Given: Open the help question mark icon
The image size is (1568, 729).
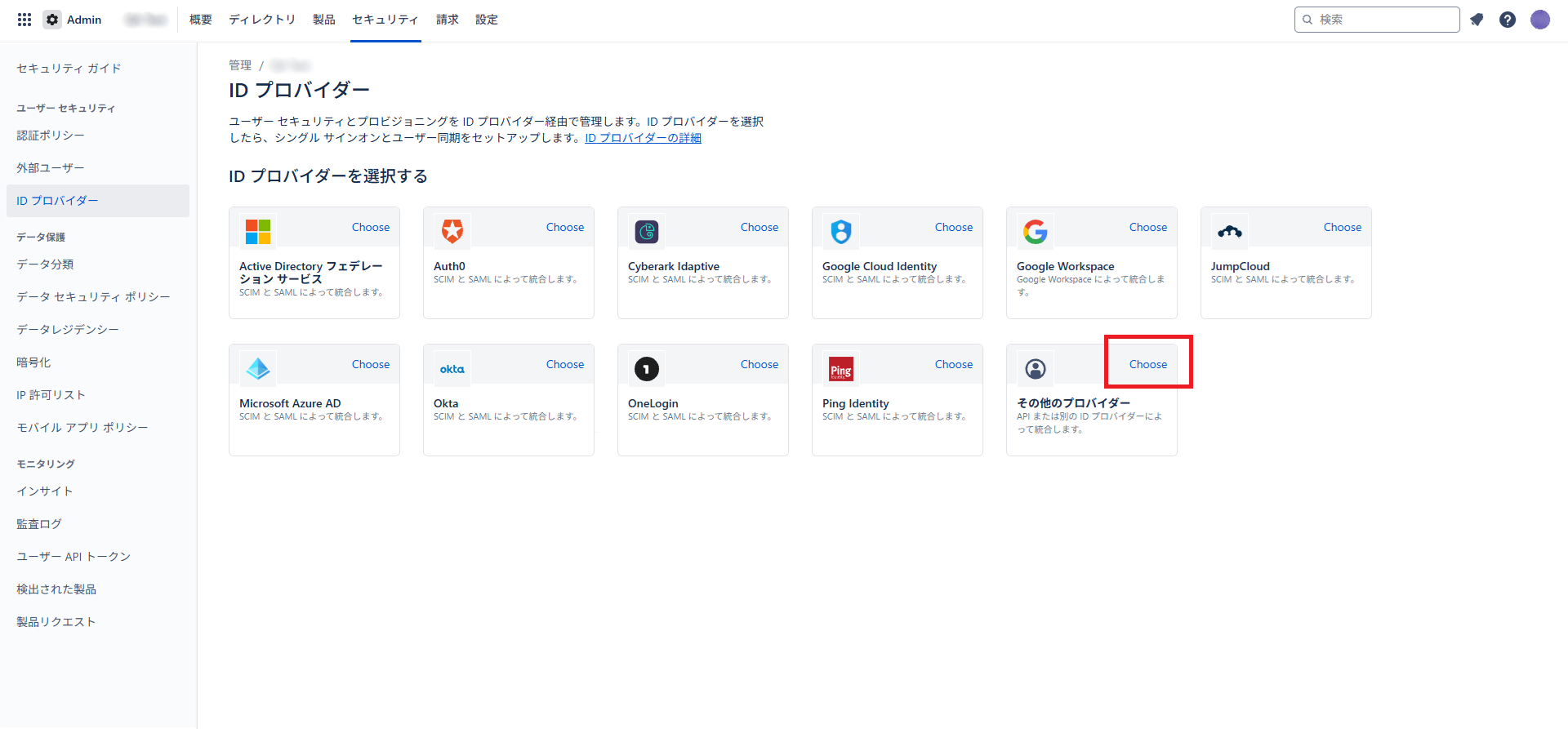Looking at the screenshot, I should click(x=1508, y=20).
